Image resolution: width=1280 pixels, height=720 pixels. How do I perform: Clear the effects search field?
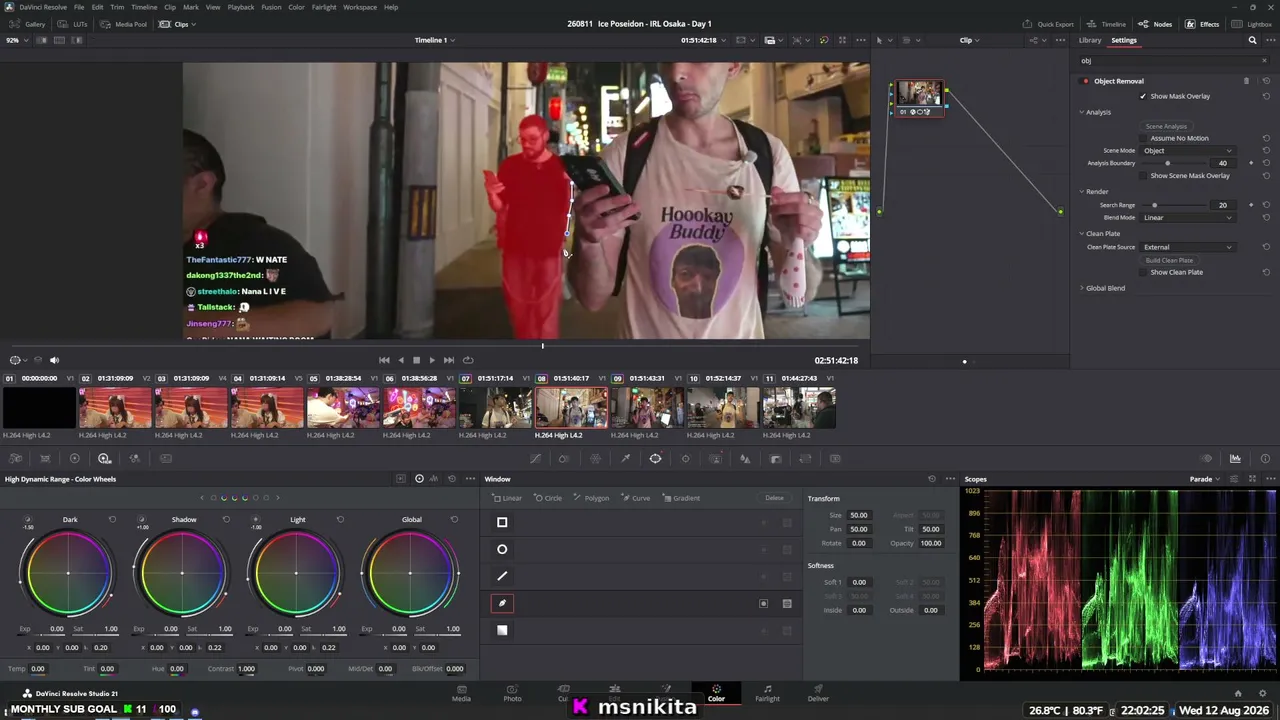(1264, 61)
